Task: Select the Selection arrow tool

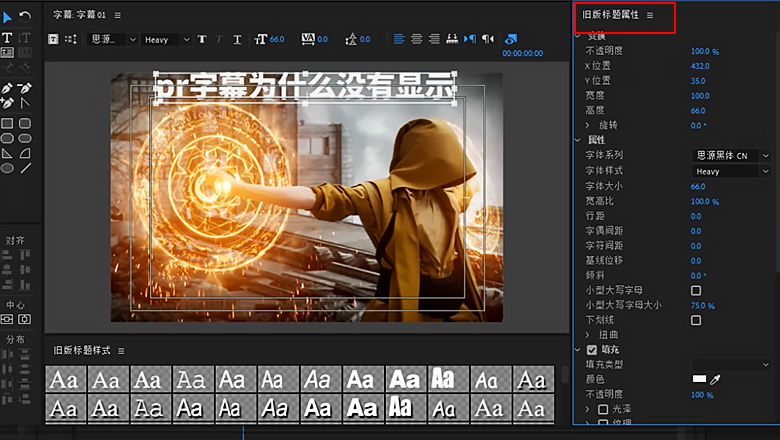Action: pyautogui.click(x=7, y=18)
